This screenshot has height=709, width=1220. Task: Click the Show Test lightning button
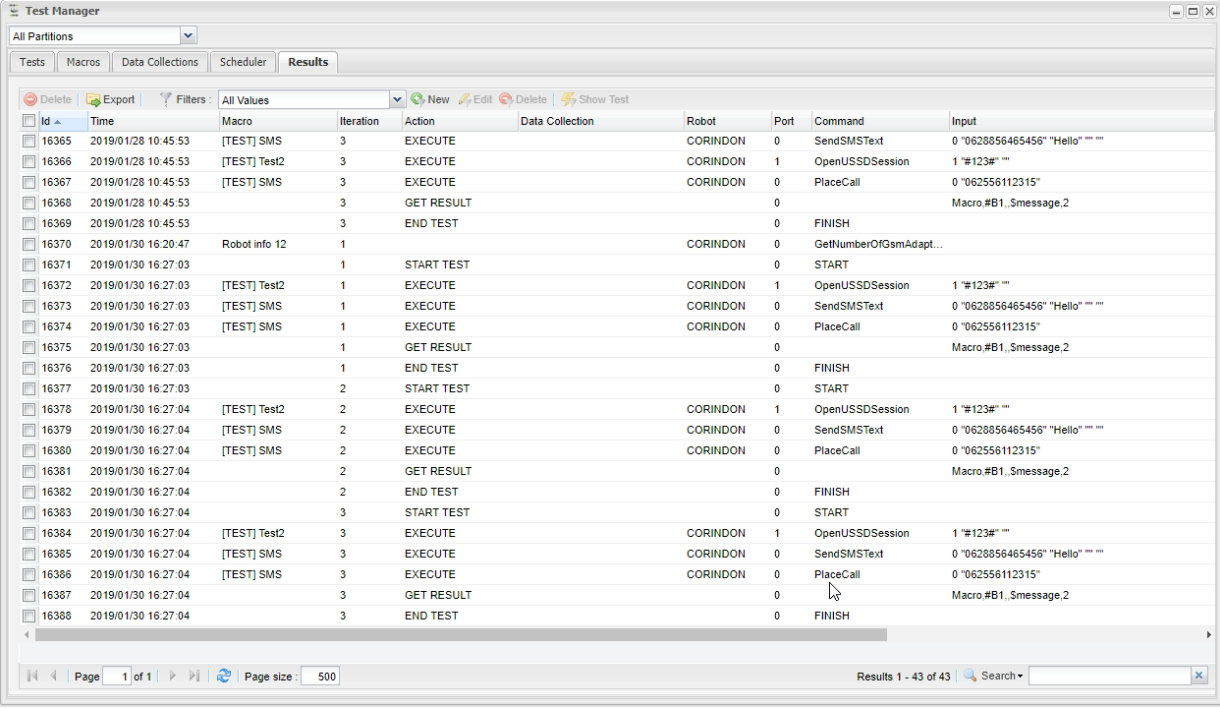[596, 100]
